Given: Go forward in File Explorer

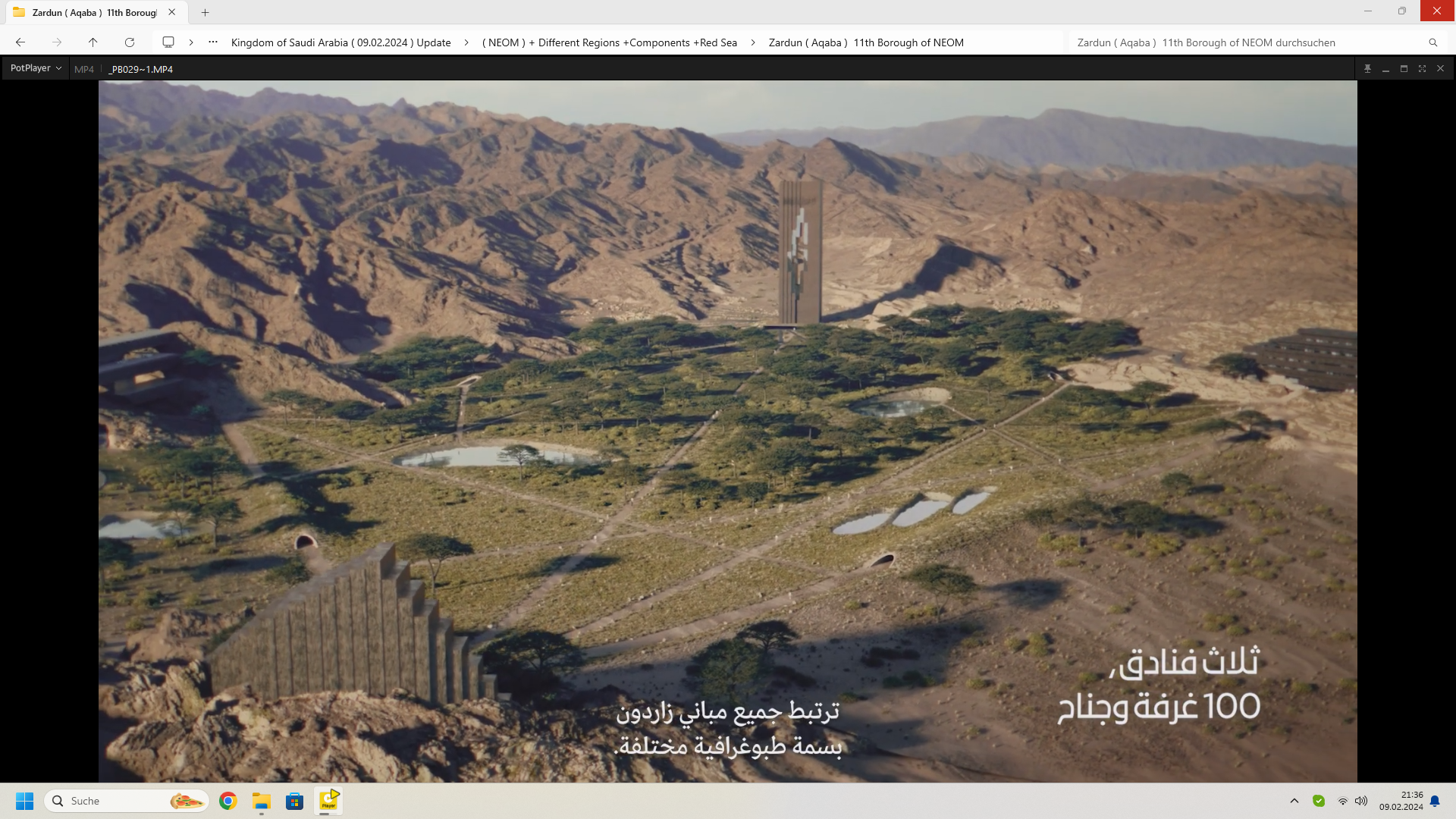Looking at the screenshot, I should click(57, 42).
